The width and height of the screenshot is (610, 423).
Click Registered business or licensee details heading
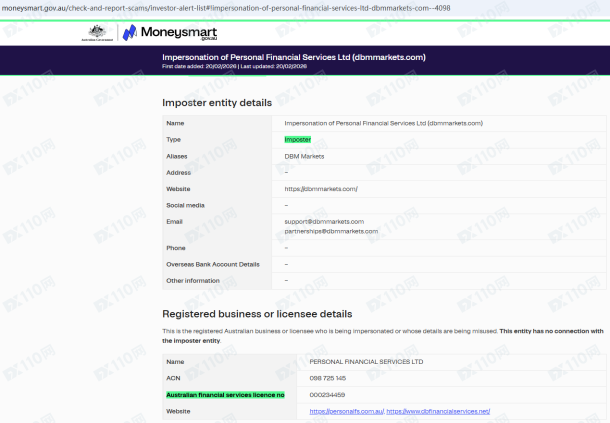pyautogui.click(x=257, y=314)
